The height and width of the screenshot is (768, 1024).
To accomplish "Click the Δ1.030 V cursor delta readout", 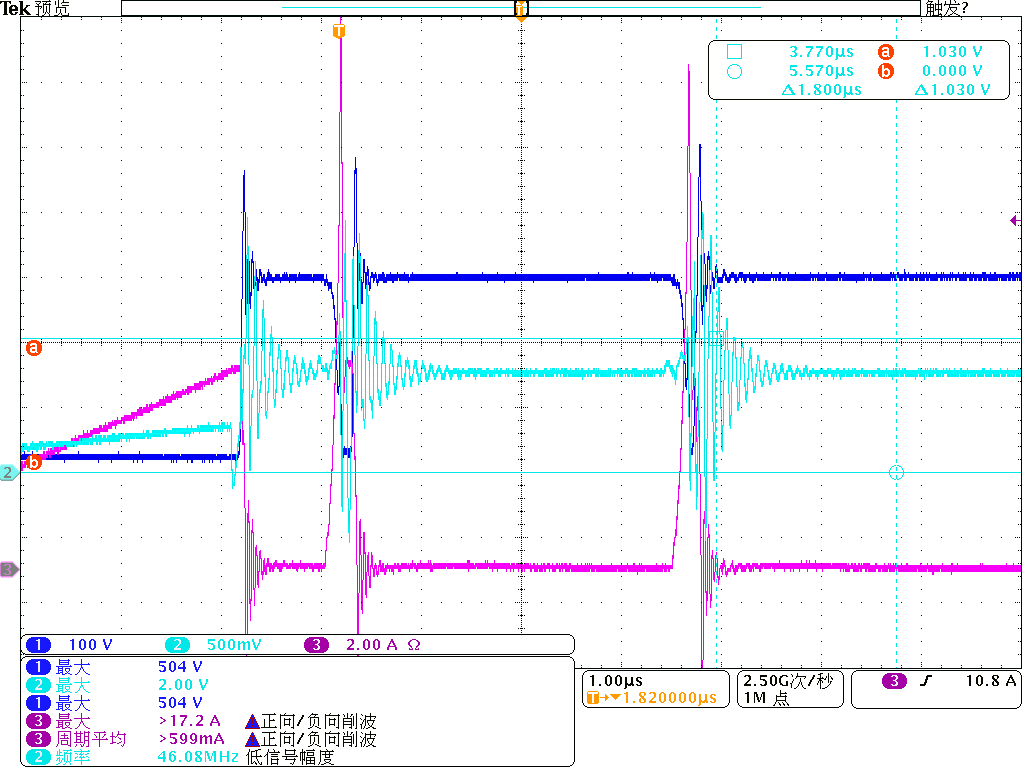I will (x=952, y=90).
